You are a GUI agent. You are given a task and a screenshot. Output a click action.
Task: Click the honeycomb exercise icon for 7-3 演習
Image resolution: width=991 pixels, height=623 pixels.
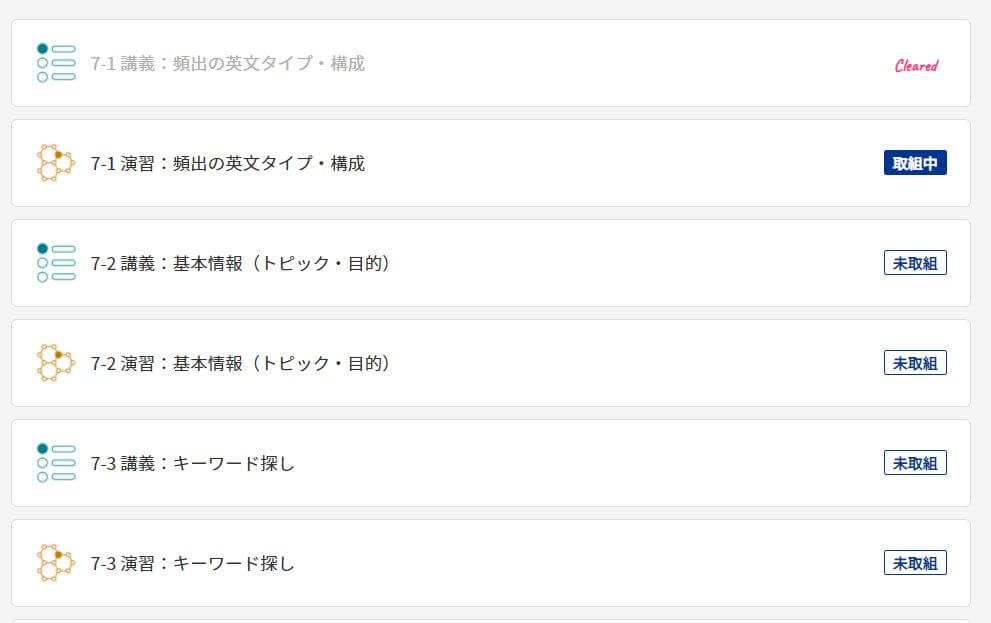tap(56, 563)
